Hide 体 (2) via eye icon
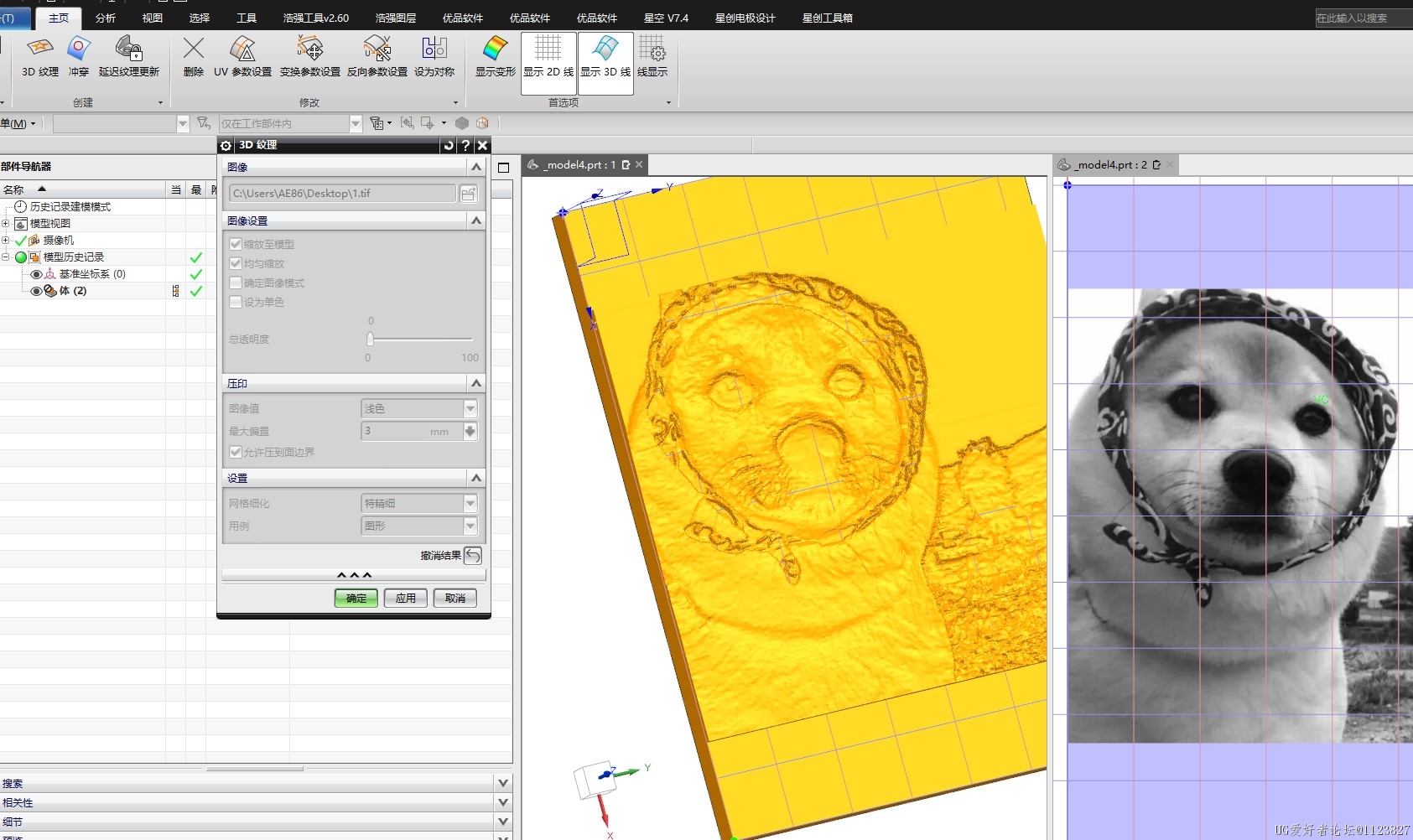The height and width of the screenshot is (840, 1413). pyautogui.click(x=36, y=291)
